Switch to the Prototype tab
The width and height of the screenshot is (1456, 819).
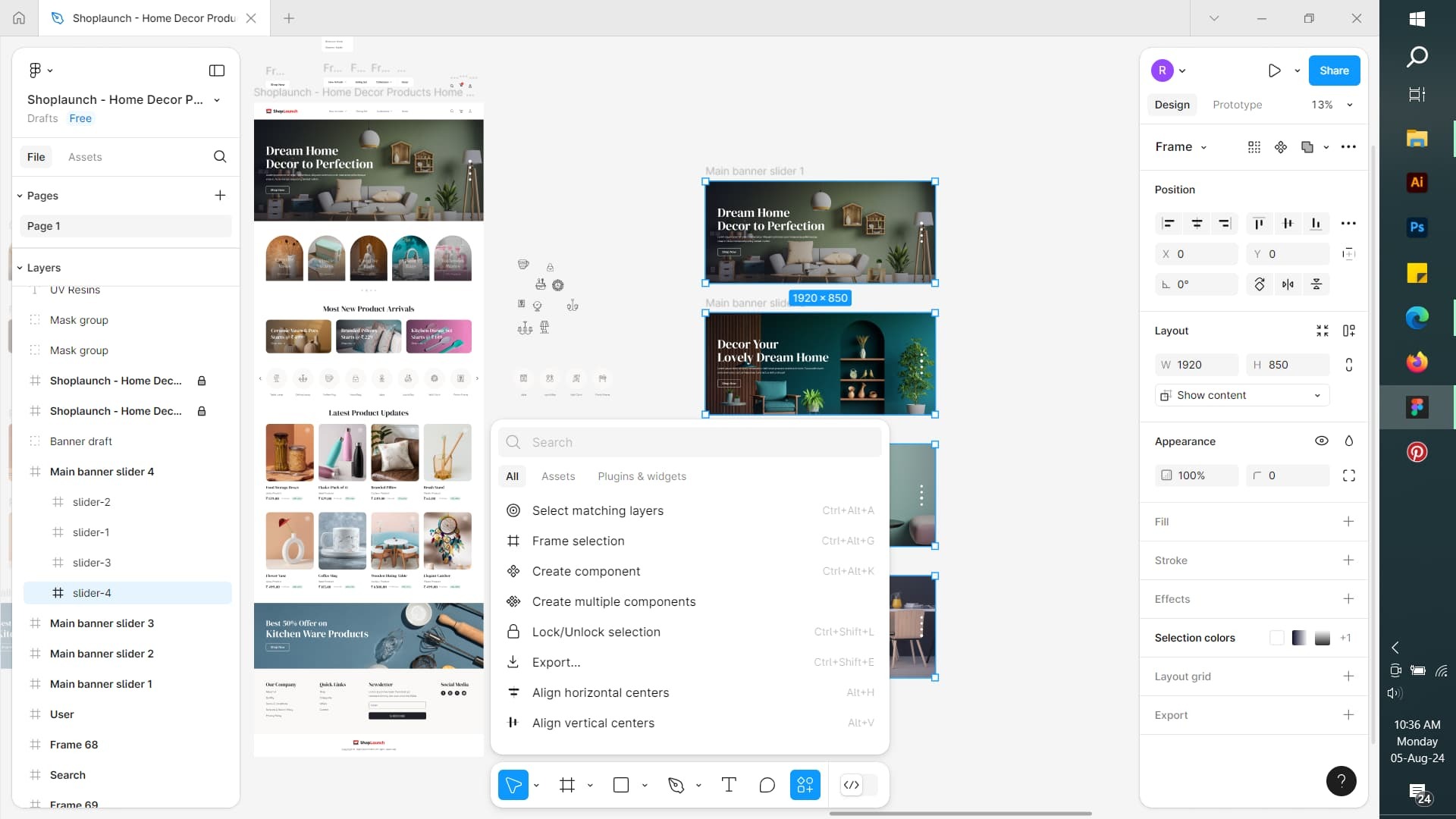coord(1237,105)
